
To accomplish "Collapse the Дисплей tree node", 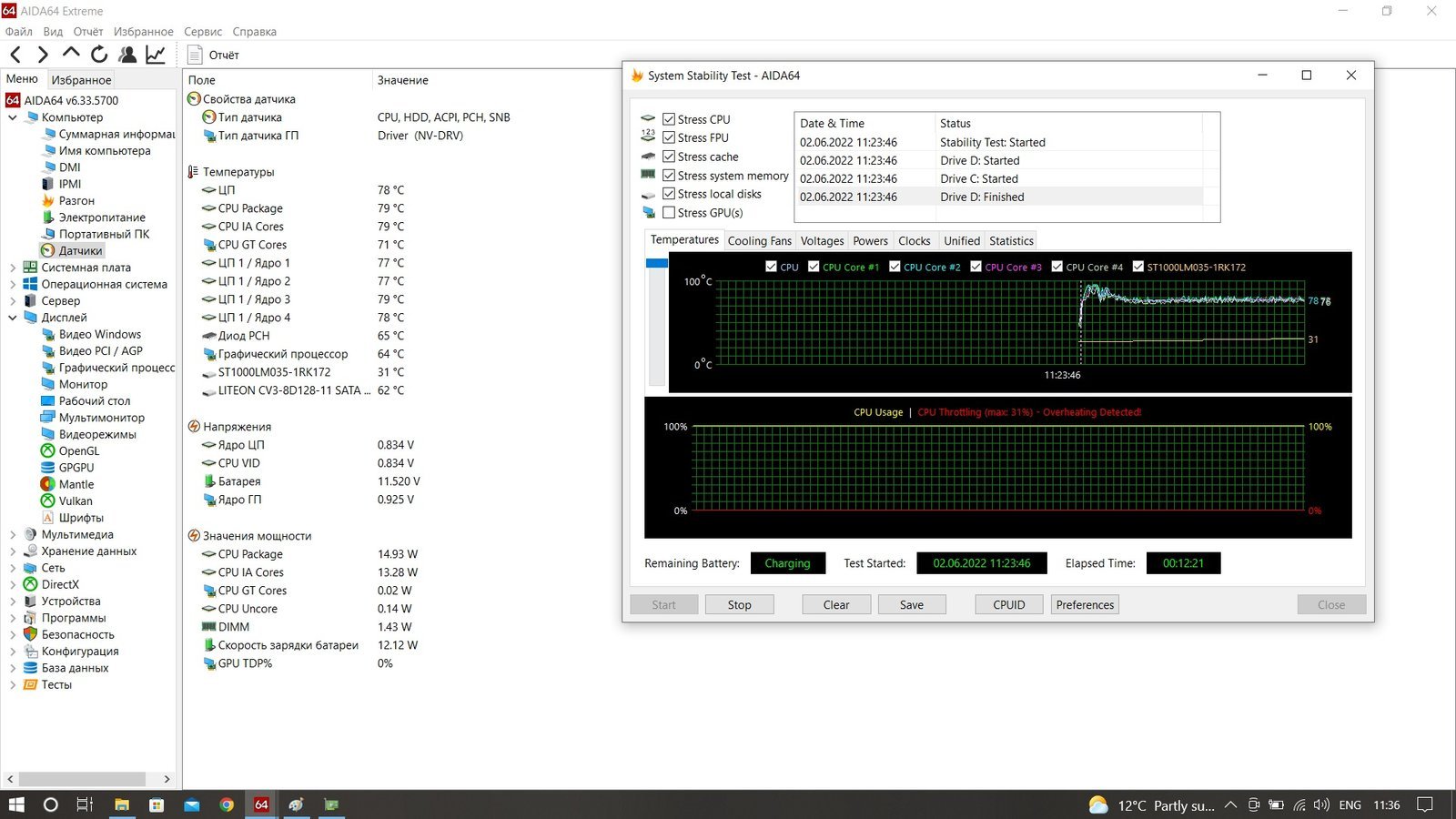I will (13, 318).
